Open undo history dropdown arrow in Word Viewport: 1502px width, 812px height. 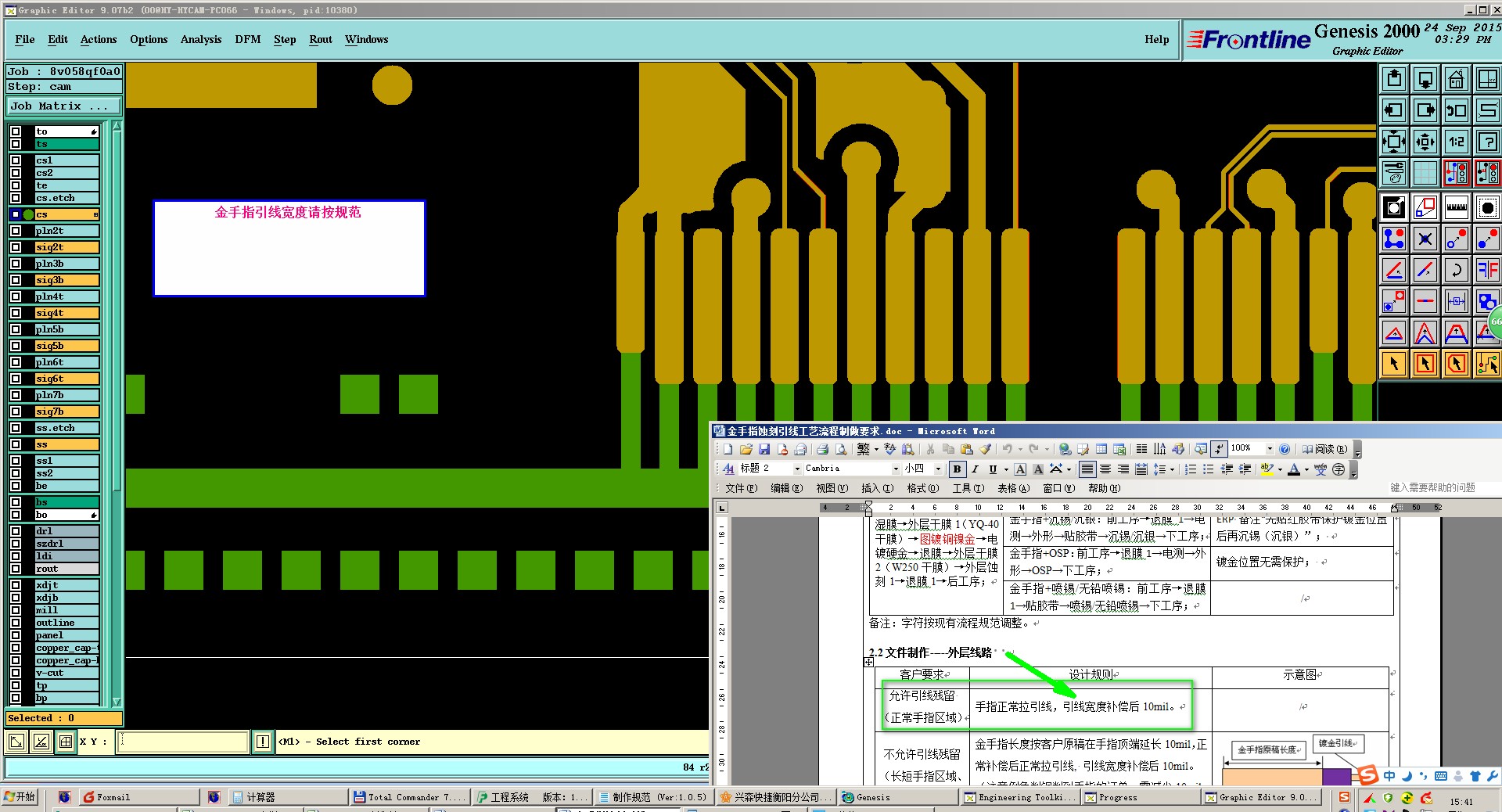(x=1020, y=449)
